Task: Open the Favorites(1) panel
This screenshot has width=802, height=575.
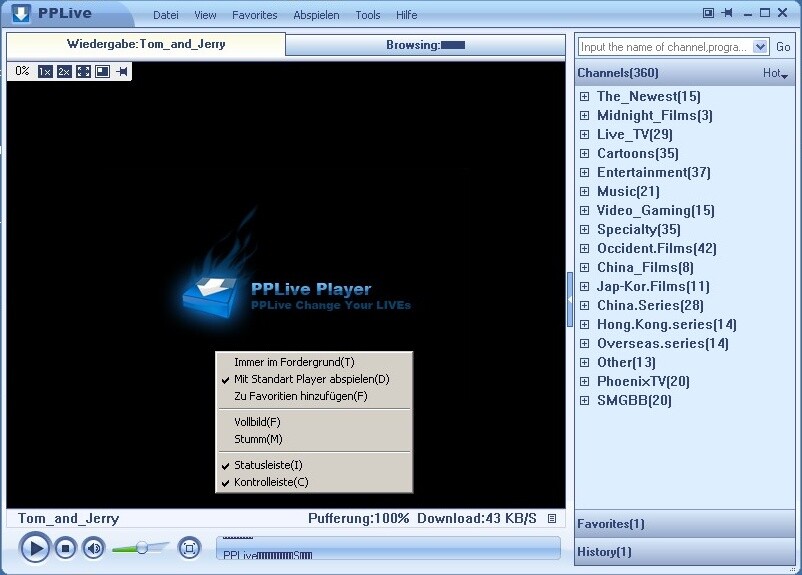Action: [x=684, y=524]
